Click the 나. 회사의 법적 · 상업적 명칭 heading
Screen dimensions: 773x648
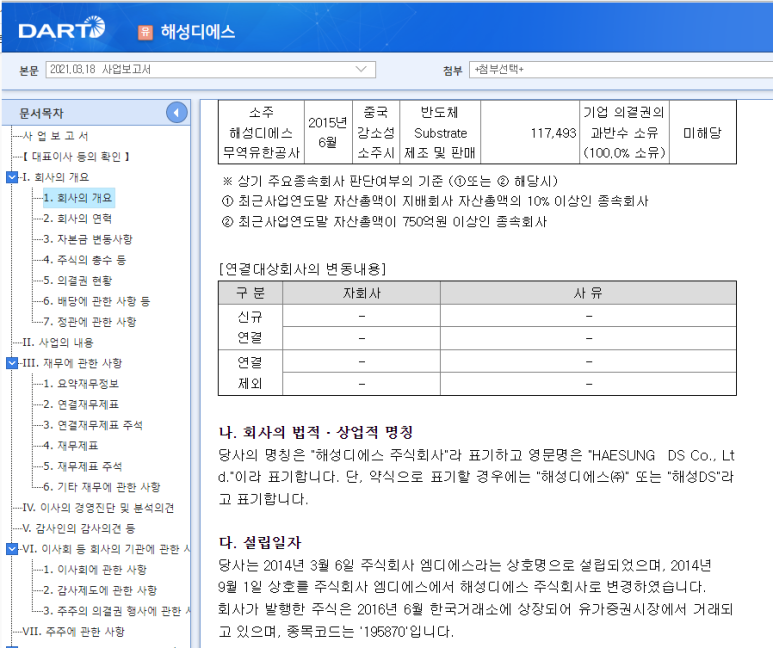click(316, 432)
